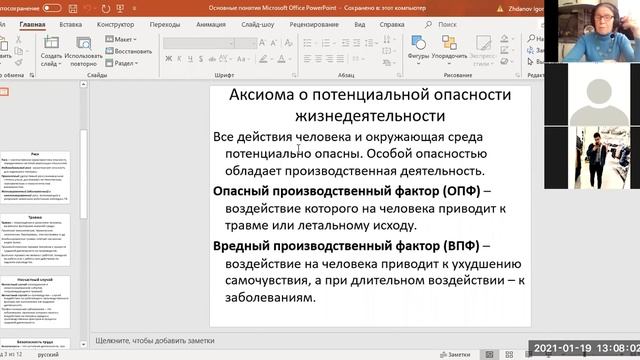Screen dimensions: 640x360
Task: Click the Redo/Repeat circular arrow icon
Action: coord(106,8)
